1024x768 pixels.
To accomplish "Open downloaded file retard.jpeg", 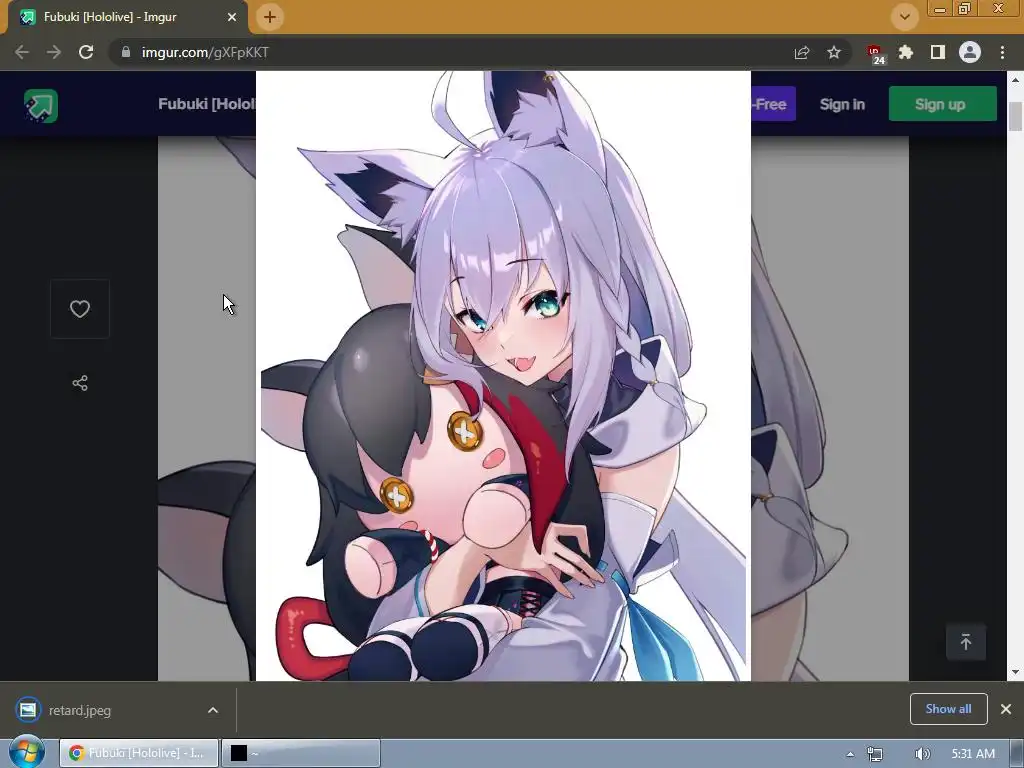I will coord(80,710).
